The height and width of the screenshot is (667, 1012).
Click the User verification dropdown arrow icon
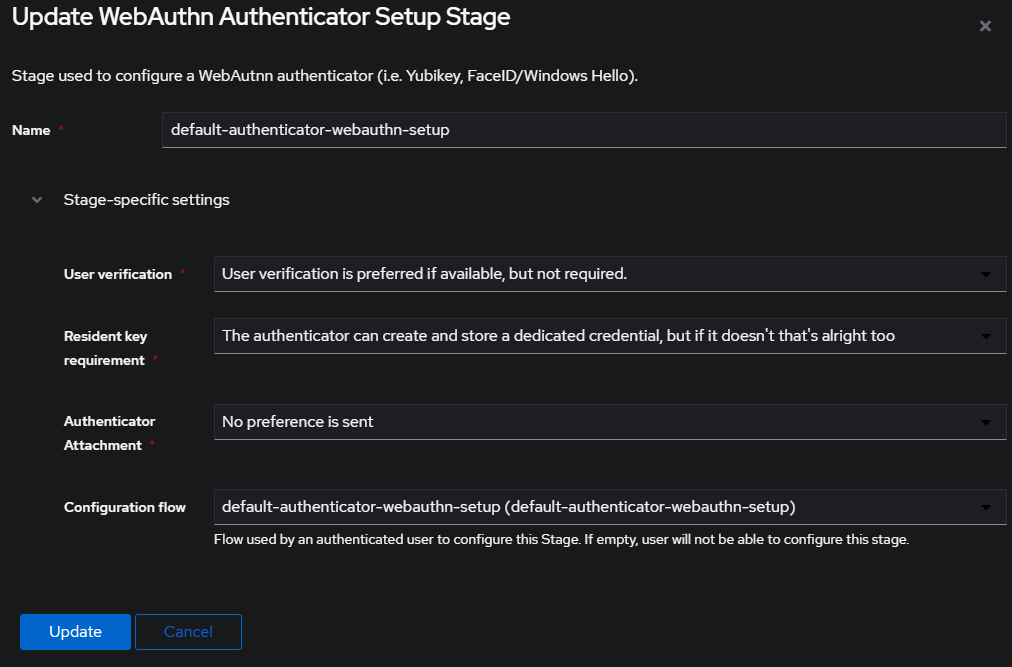click(x=986, y=274)
